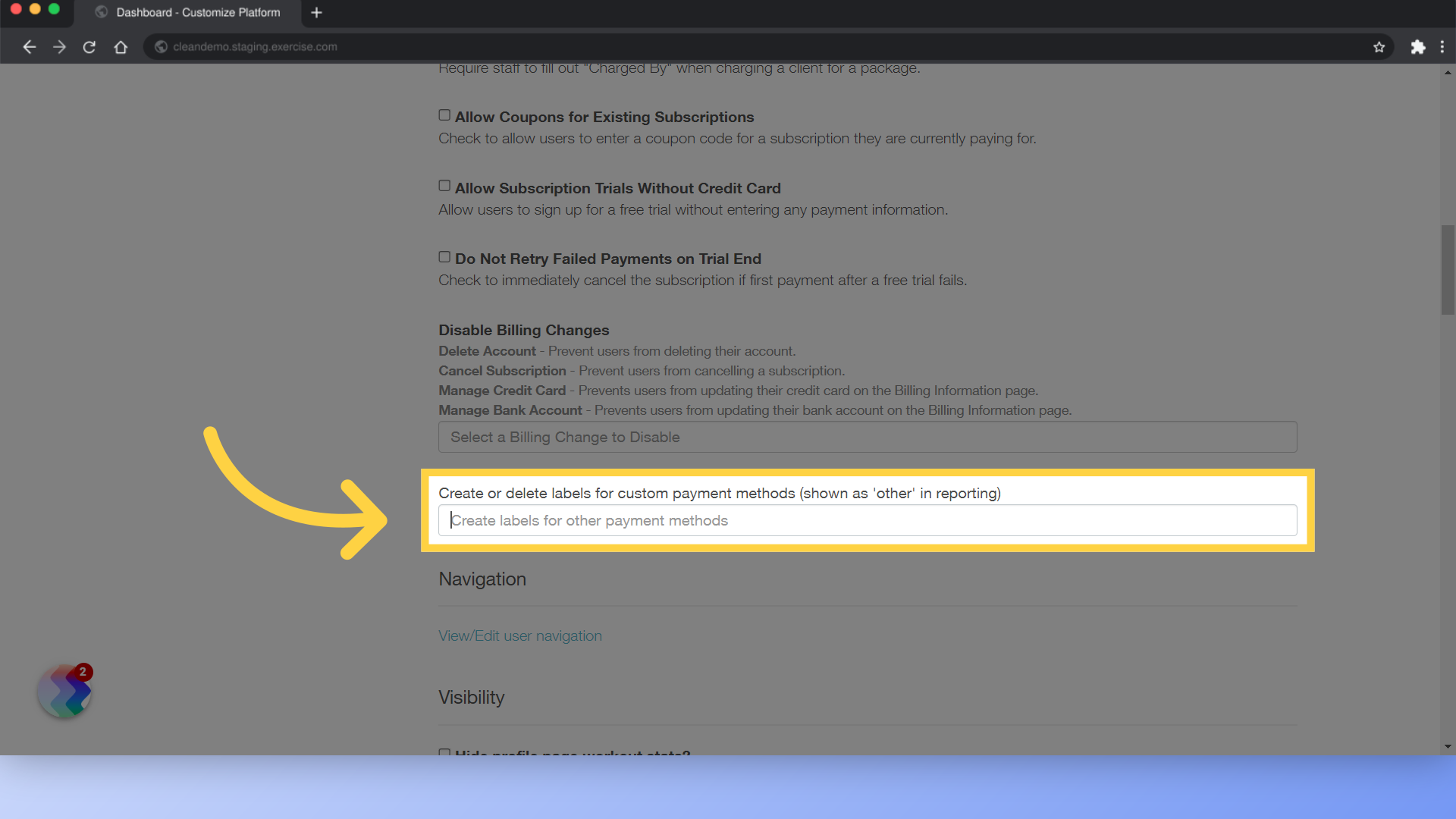Viewport: 1456px width, 819px height.
Task: Toggle Allow Coupons for Existing Subscriptions checkbox
Action: [445, 115]
